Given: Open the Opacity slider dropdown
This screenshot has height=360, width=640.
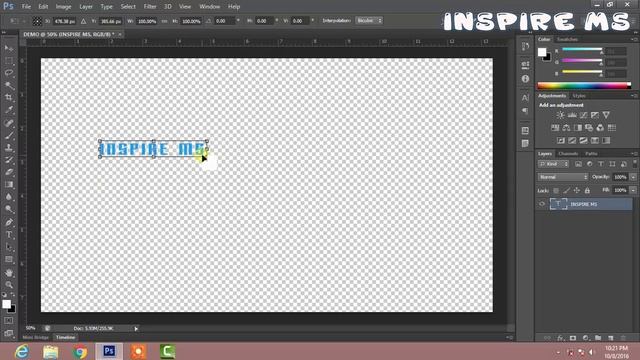Looking at the screenshot, I should 633,177.
